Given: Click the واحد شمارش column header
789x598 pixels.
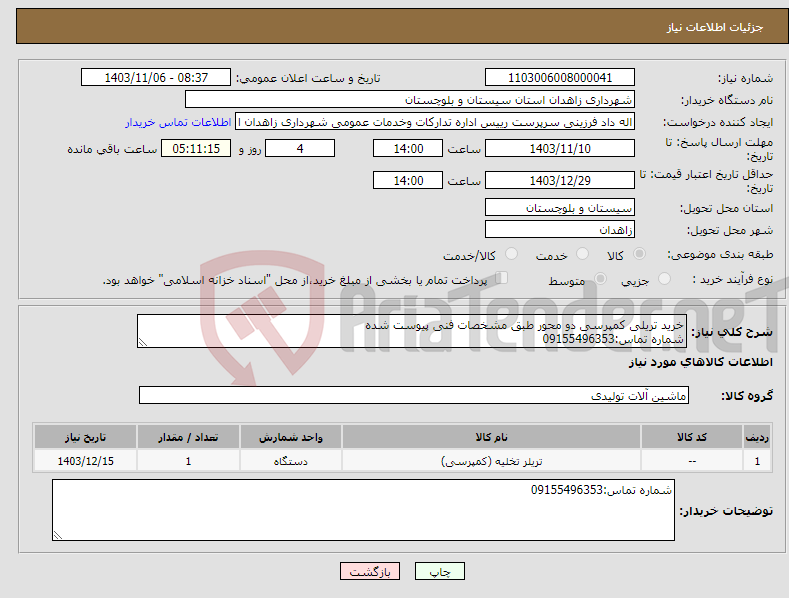Looking at the screenshot, I should (291, 437).
